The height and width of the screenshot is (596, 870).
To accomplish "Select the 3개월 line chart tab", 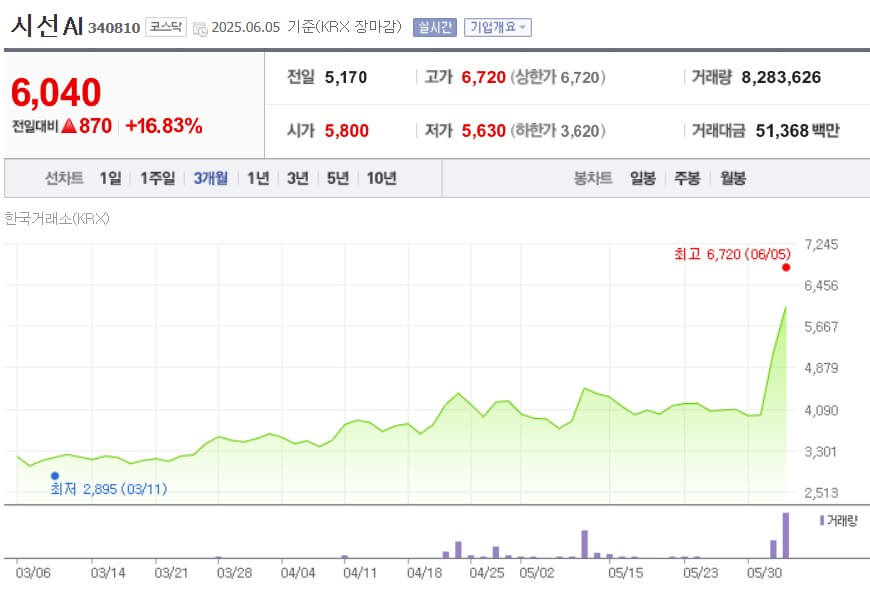I will [x=210, y=178].
